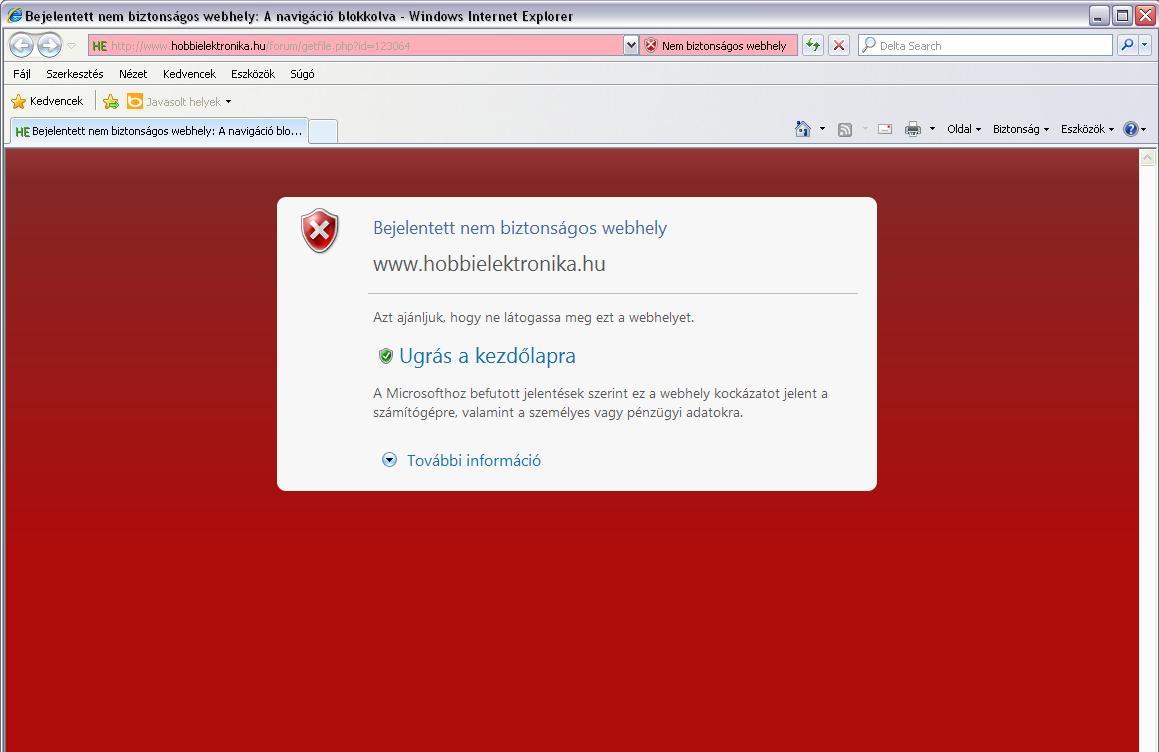Viewport: 1159px width, 752px height.
Task: Click the vertical scrollbar up arrow
Action: (x=1147, y=157)
